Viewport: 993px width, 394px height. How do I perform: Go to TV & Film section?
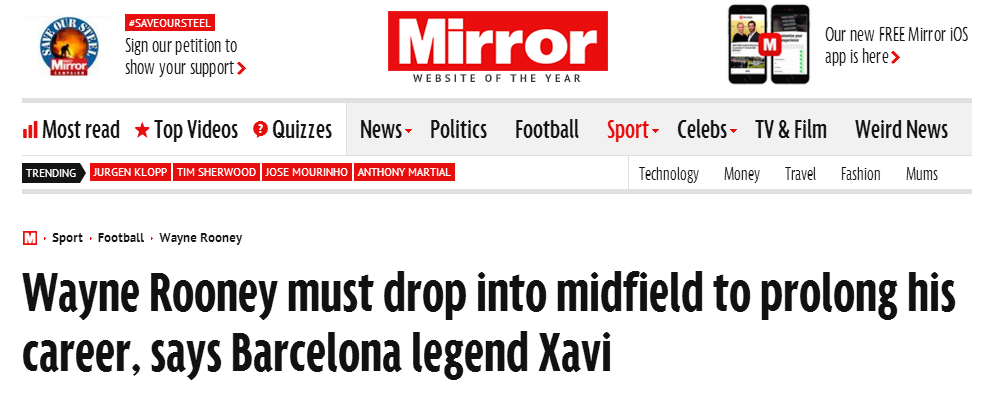(791, 130)
